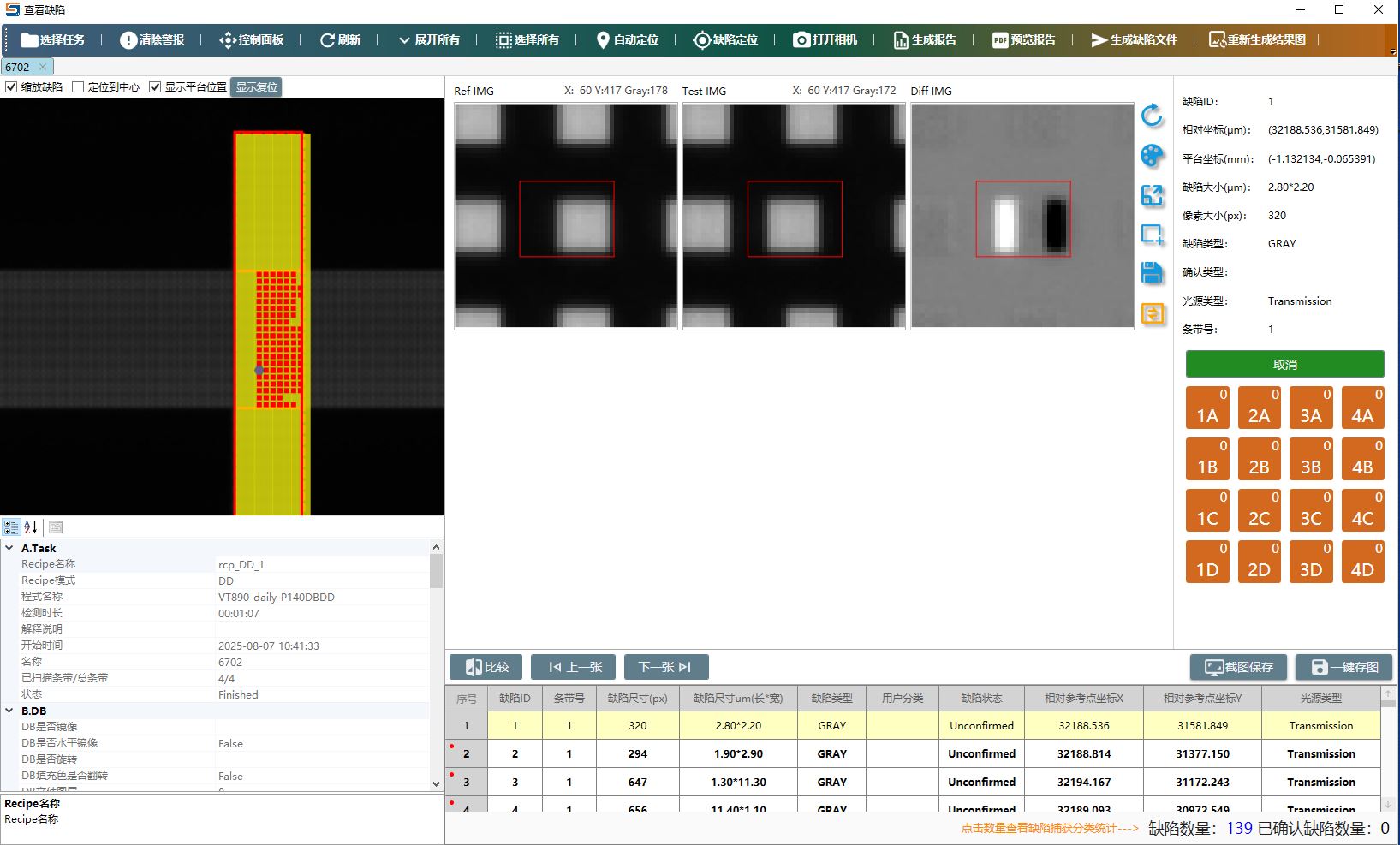Open the color palette icon beside Diff IMG

point(1152,156)
